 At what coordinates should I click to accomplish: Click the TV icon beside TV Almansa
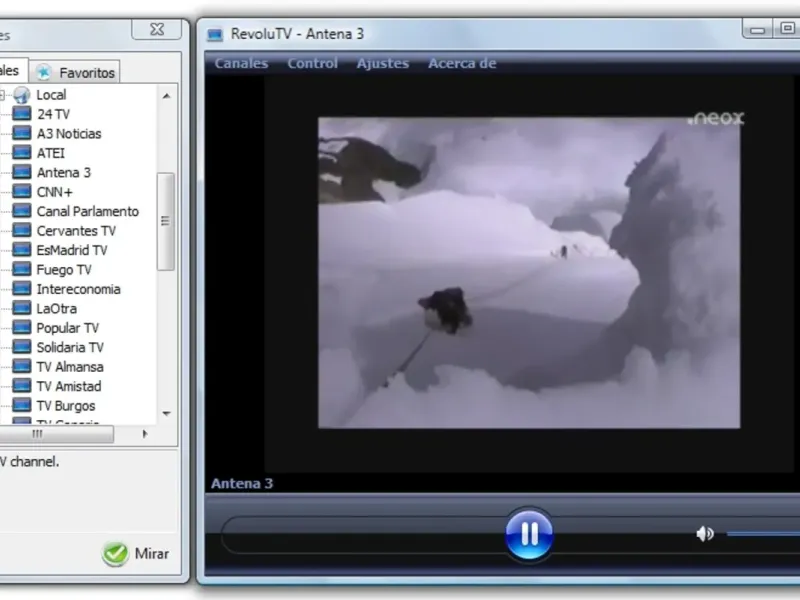pyautogui.click(x=21, y=366)
